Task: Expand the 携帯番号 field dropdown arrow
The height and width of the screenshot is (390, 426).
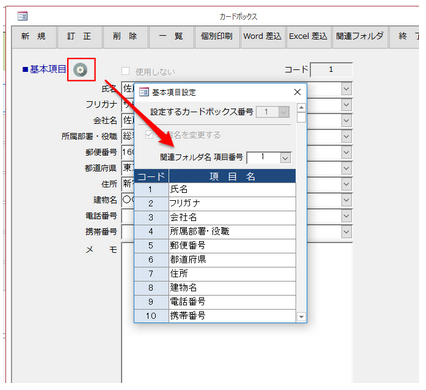Action: [x=347, y=232]
